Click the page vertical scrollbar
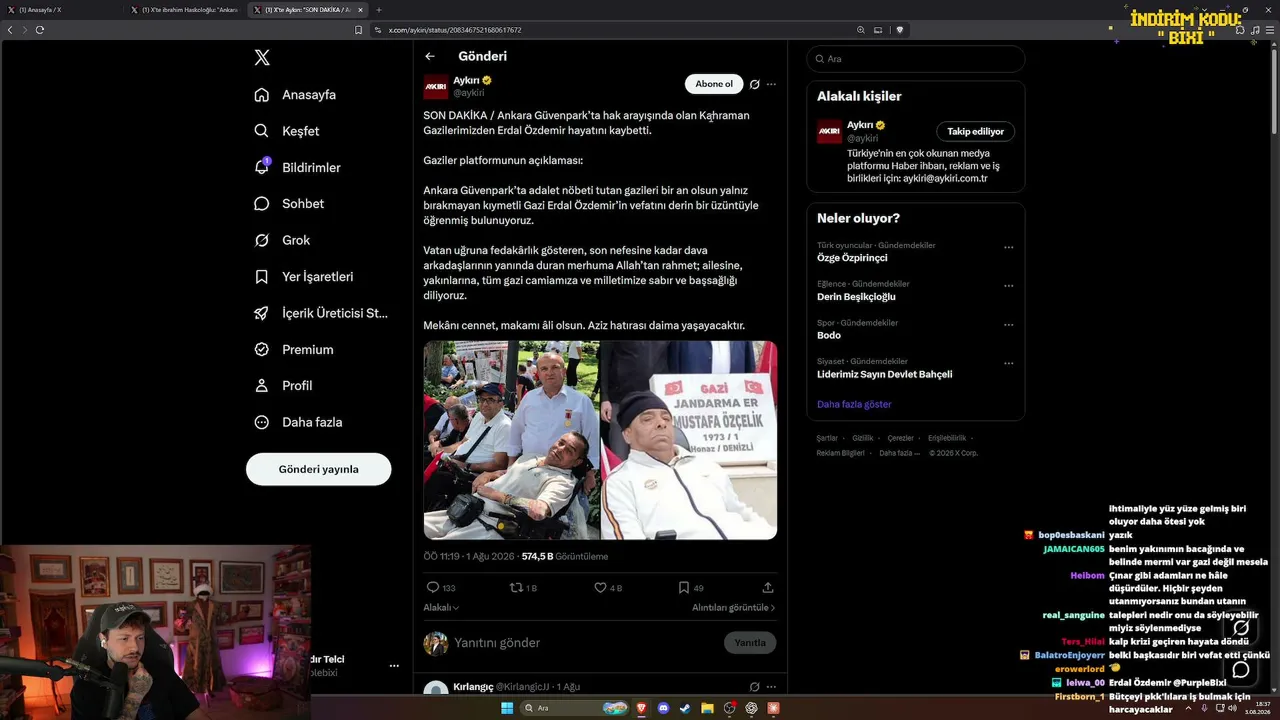The width and height of the screenshot is (1280, 720). (x=1273, y=90)
